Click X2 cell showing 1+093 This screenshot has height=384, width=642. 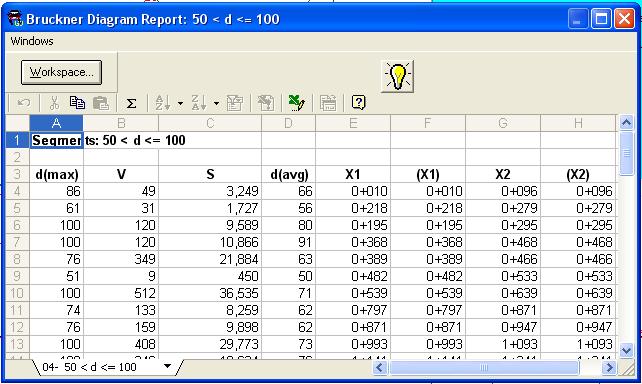point(503,344)
